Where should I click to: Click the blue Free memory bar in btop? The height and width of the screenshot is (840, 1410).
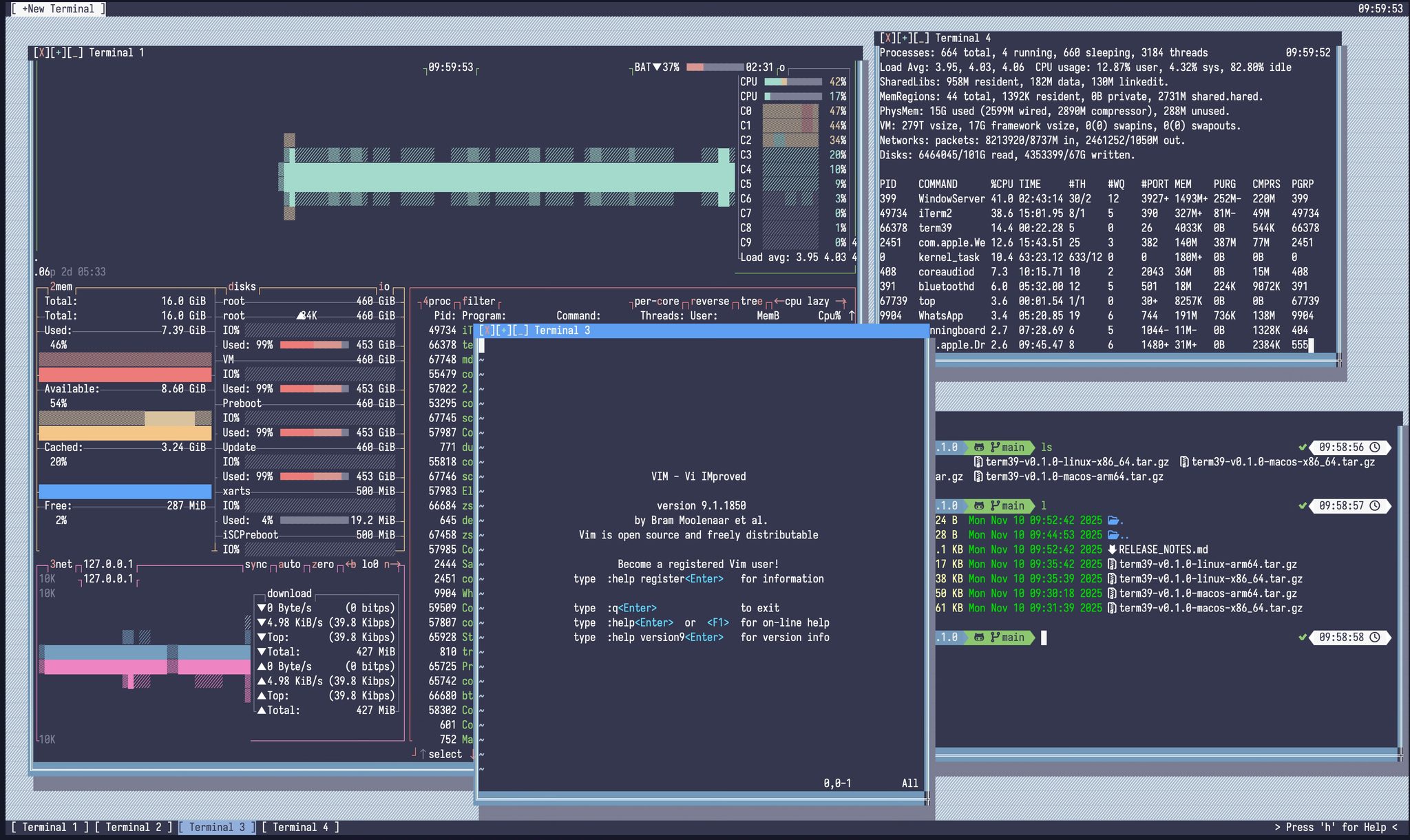pos(125,492)
